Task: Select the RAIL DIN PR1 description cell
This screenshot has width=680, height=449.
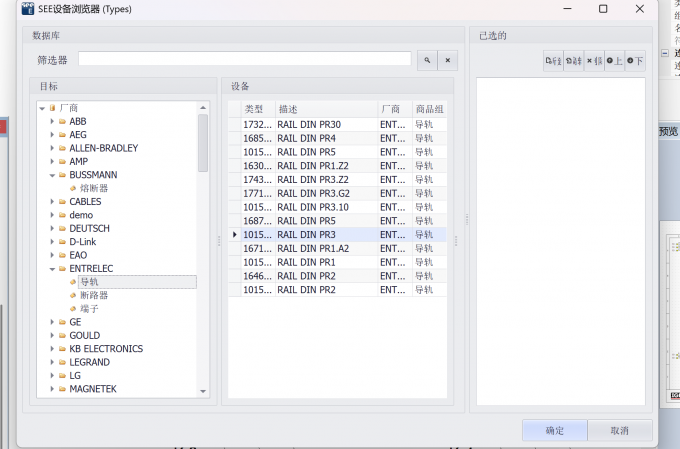Action: coord(327,262)
